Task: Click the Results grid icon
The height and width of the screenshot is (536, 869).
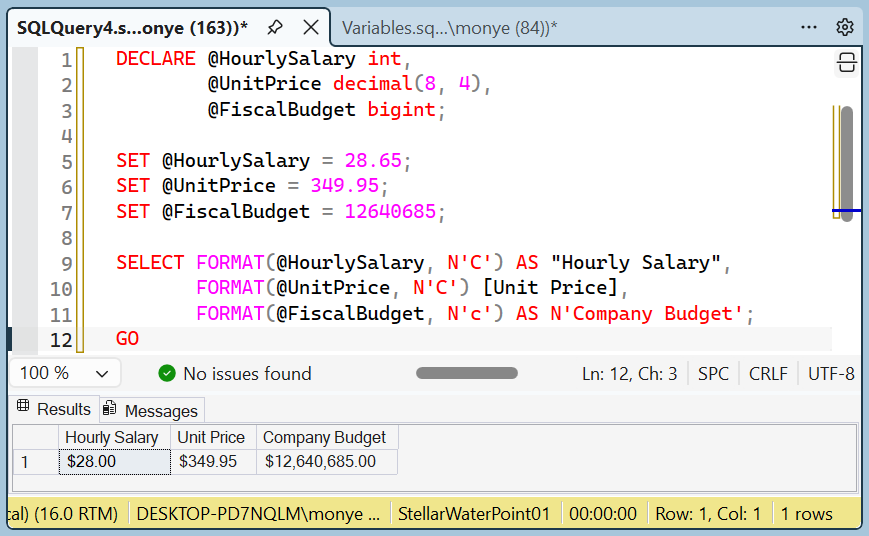Action: pos(23,406)
